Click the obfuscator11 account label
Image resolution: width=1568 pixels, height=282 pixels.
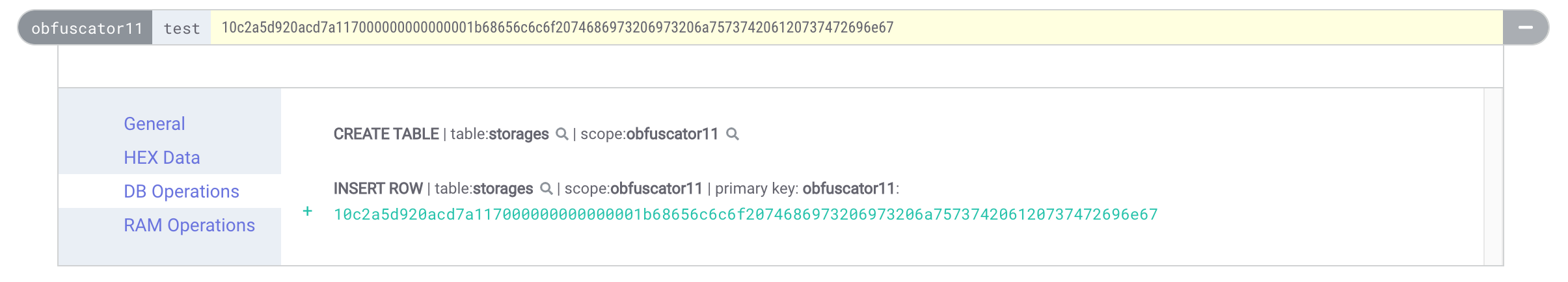click(87, 28)
